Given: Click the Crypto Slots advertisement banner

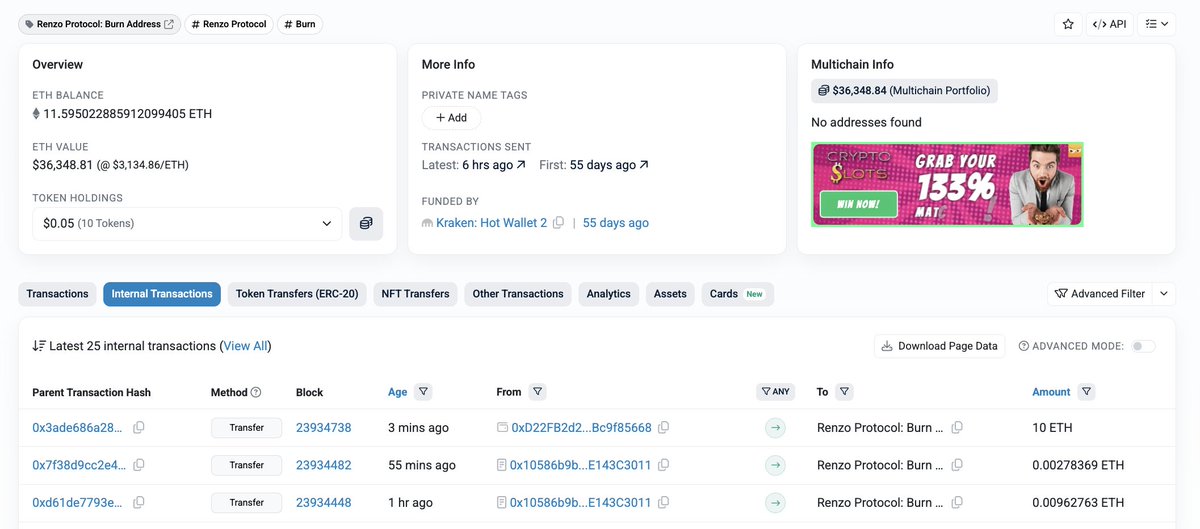Looking at the screenshot, I should click(x=947, y=184).
